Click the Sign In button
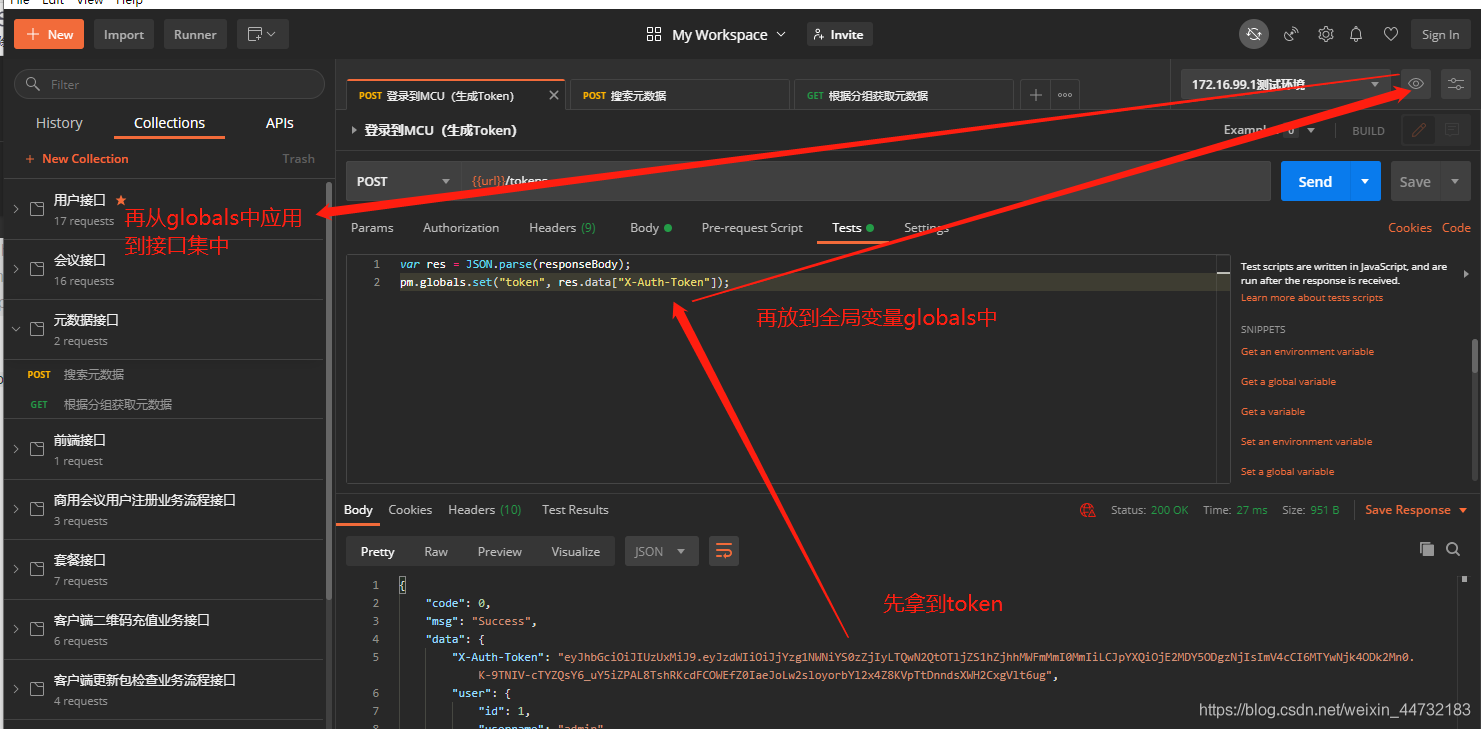1481x729 pixels. pos(1440,35)
